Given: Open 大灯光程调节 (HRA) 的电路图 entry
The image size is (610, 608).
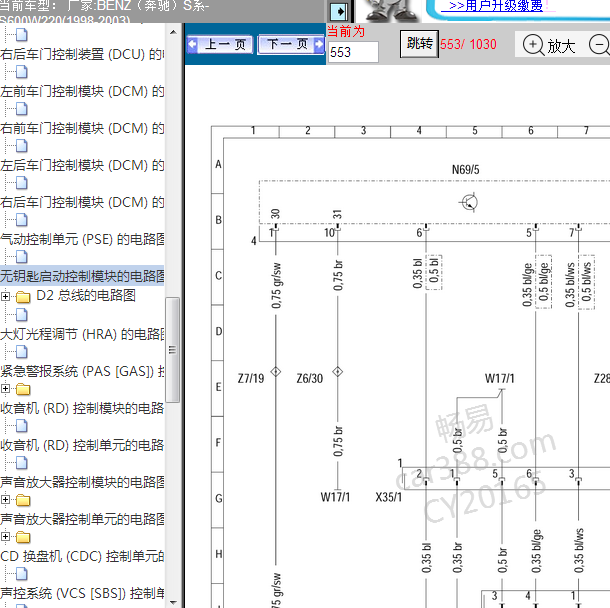Looking at the screenshot, I should (82, 334).
